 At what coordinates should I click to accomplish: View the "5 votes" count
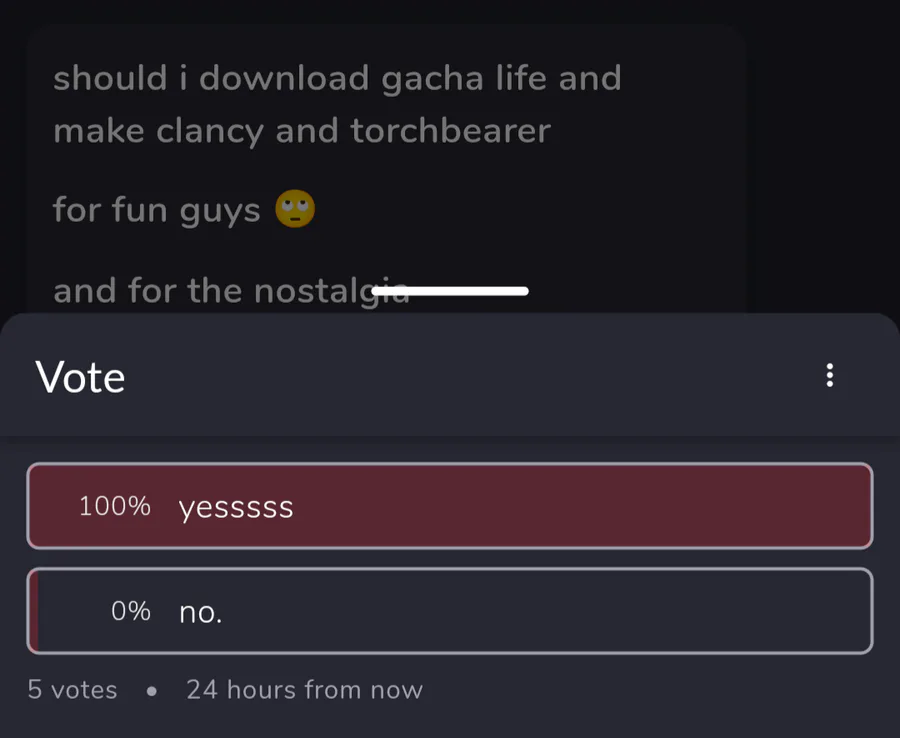(72, 690)
